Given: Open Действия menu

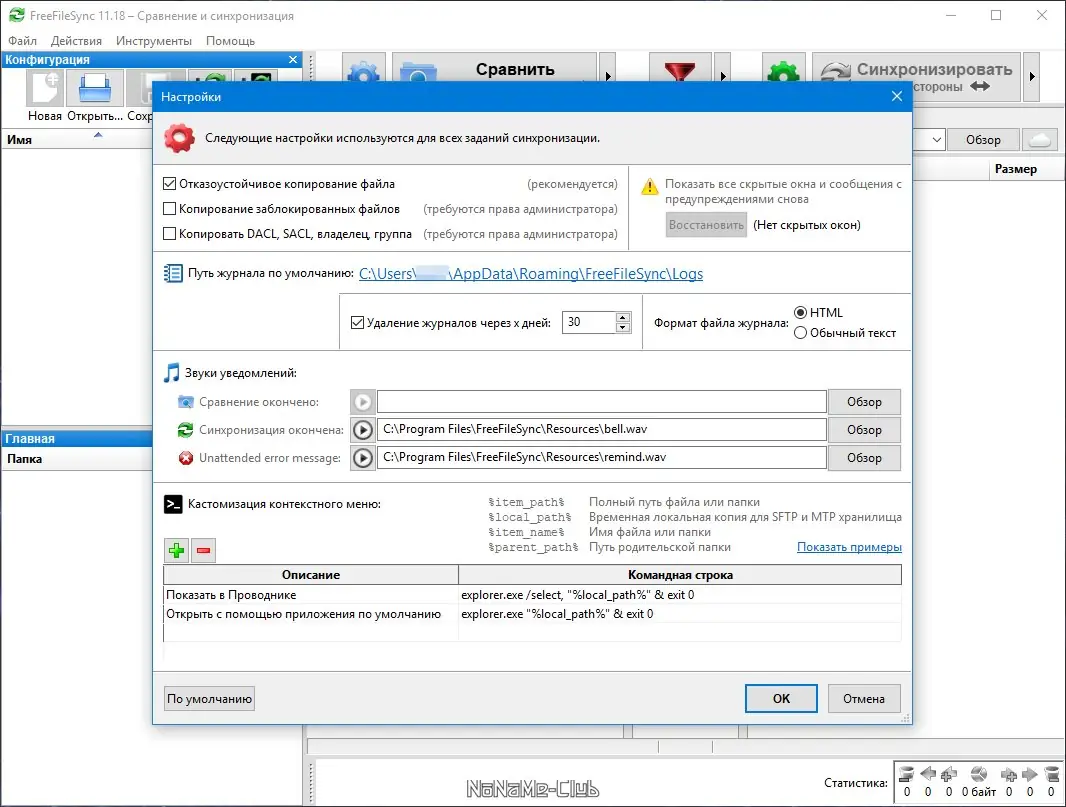Looking at the screenshot, I should 76,41.
